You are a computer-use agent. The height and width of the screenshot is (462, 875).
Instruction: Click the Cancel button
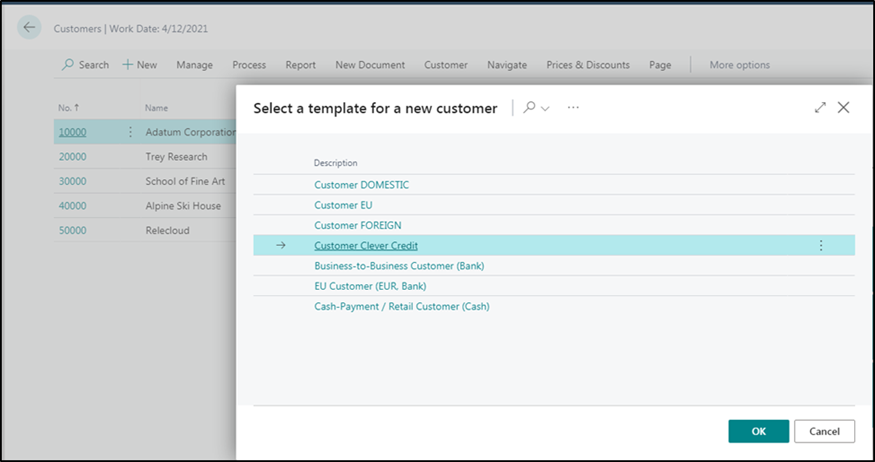tap(824, 431)
